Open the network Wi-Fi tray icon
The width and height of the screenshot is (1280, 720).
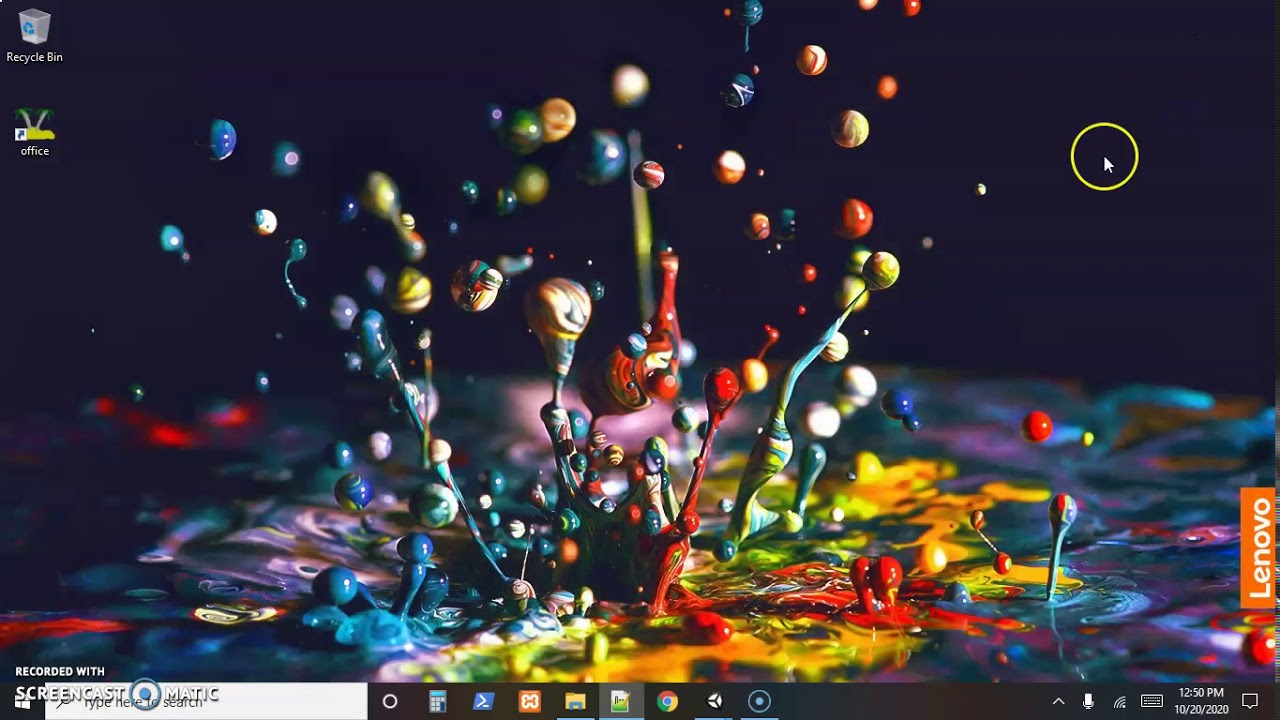tap(1120, 701)
